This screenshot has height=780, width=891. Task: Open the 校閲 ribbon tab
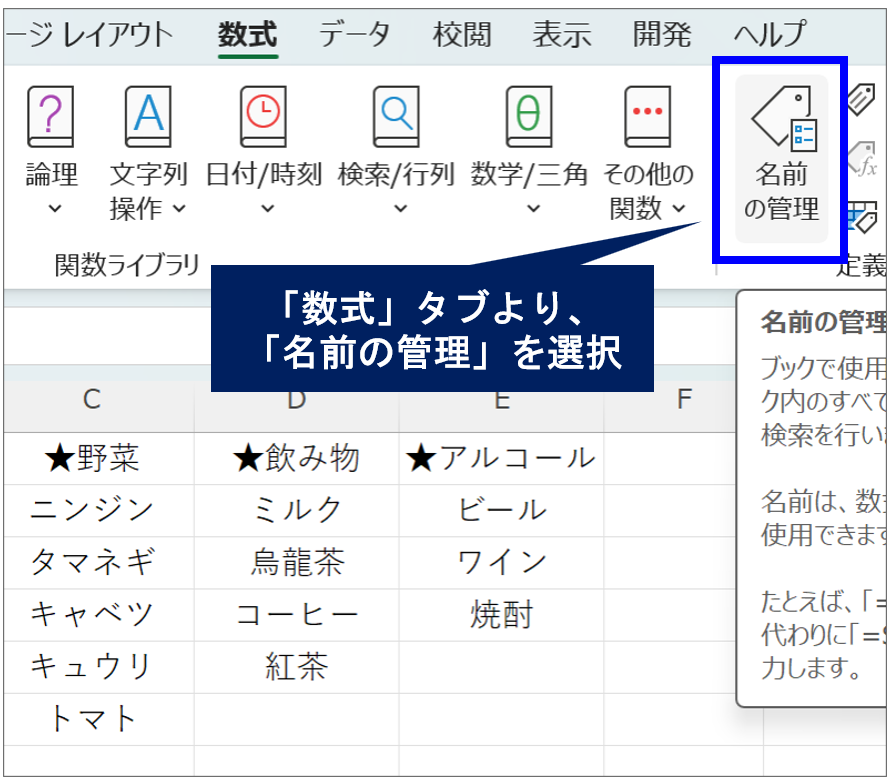pos(461,35)
